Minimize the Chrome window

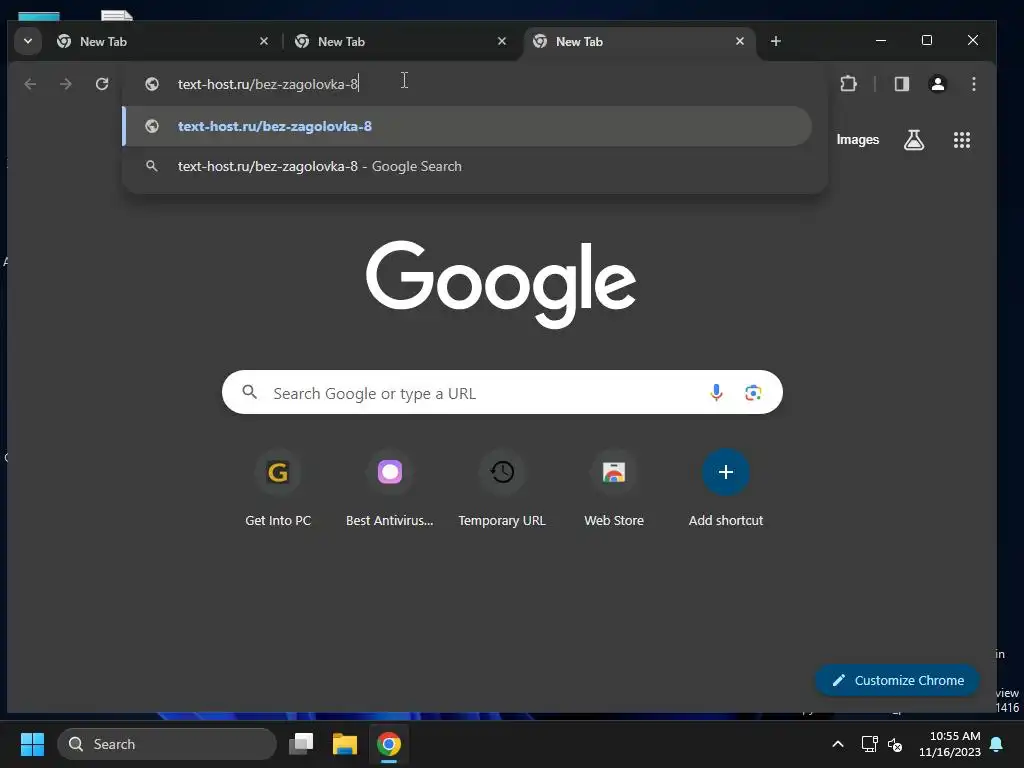[881, 40]
